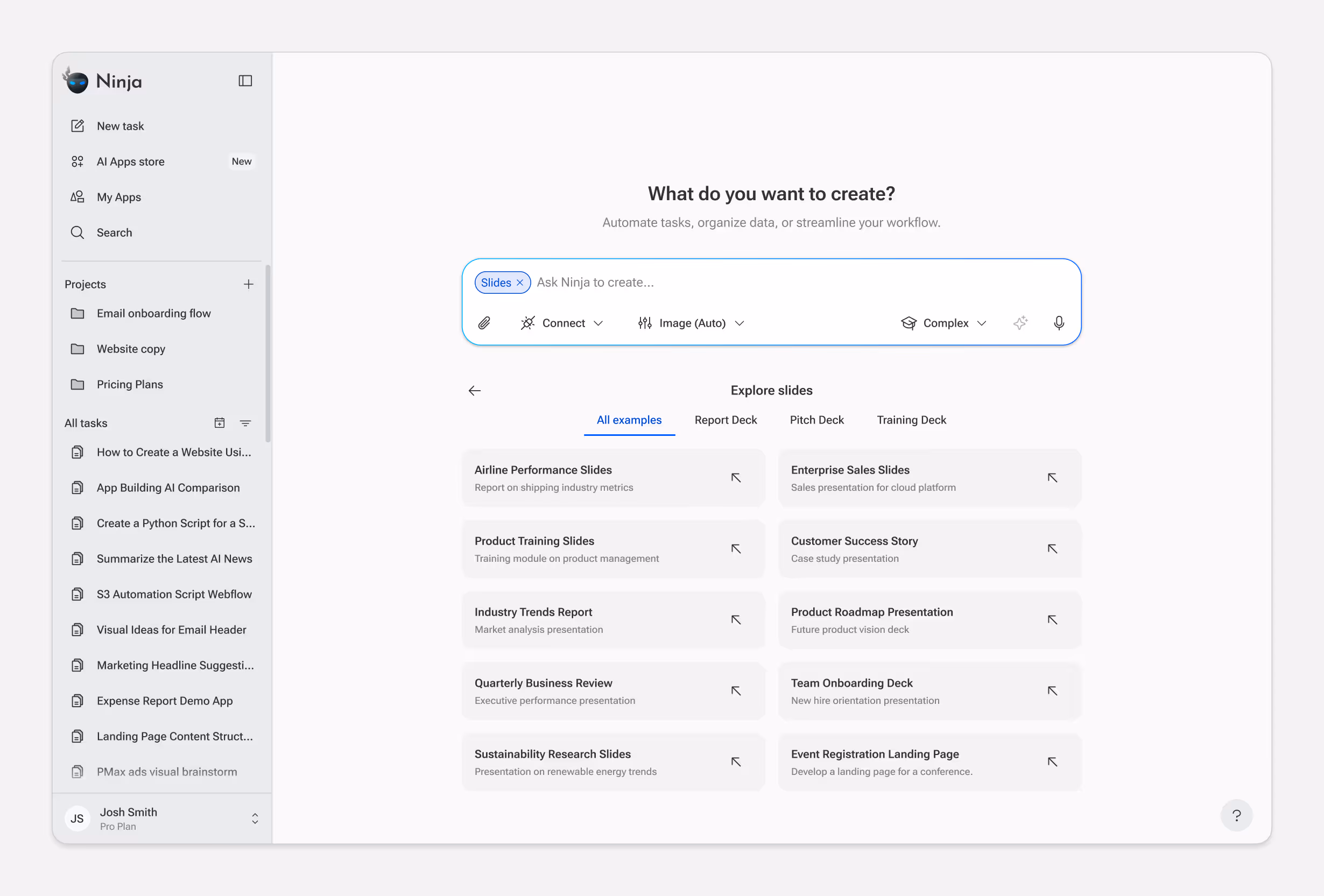Screen dimensions: 1324x896
Task: Click the paperclip attach file icon
Action: click(484, 323)
